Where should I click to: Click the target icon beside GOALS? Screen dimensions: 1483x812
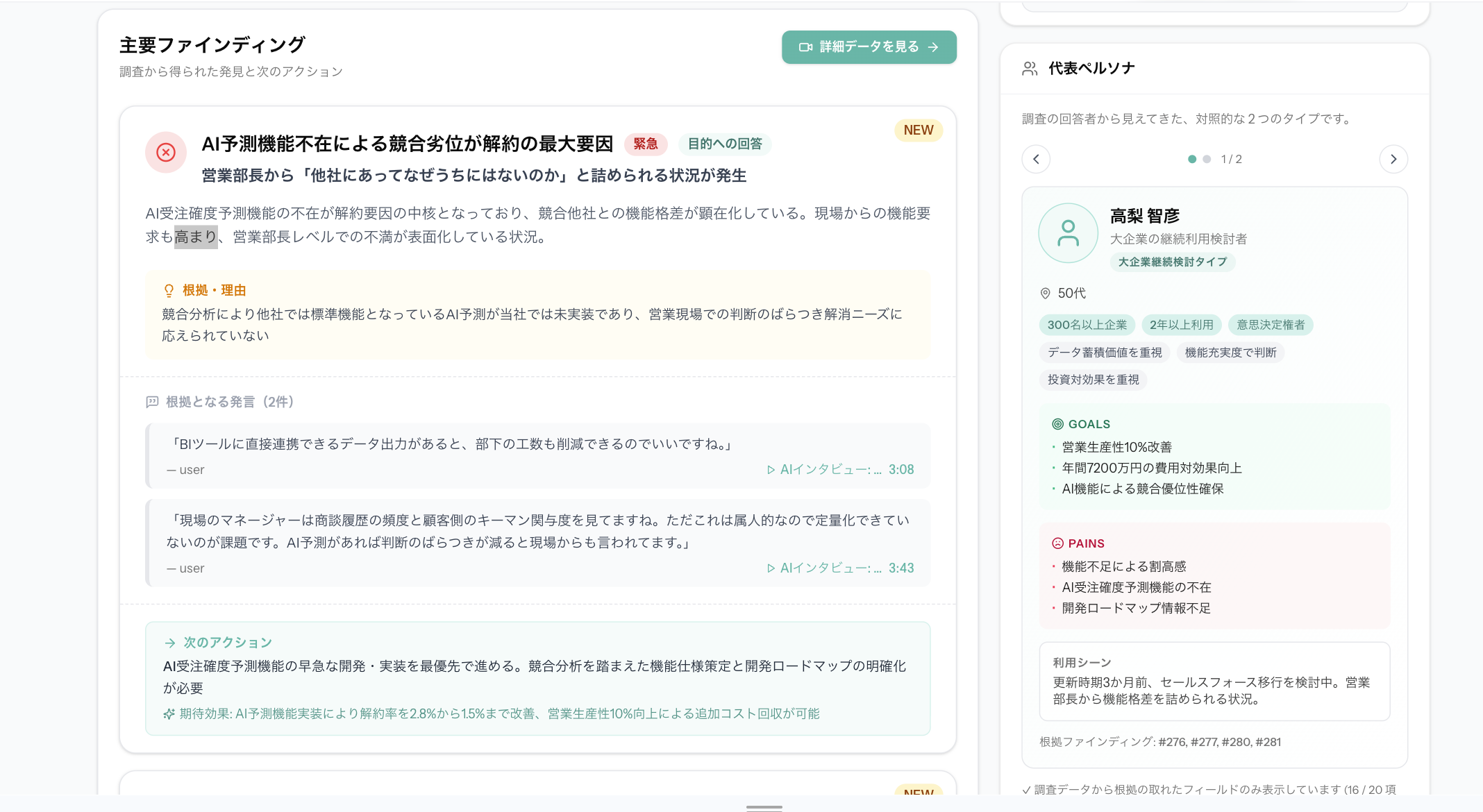(x=1058, y=424)
